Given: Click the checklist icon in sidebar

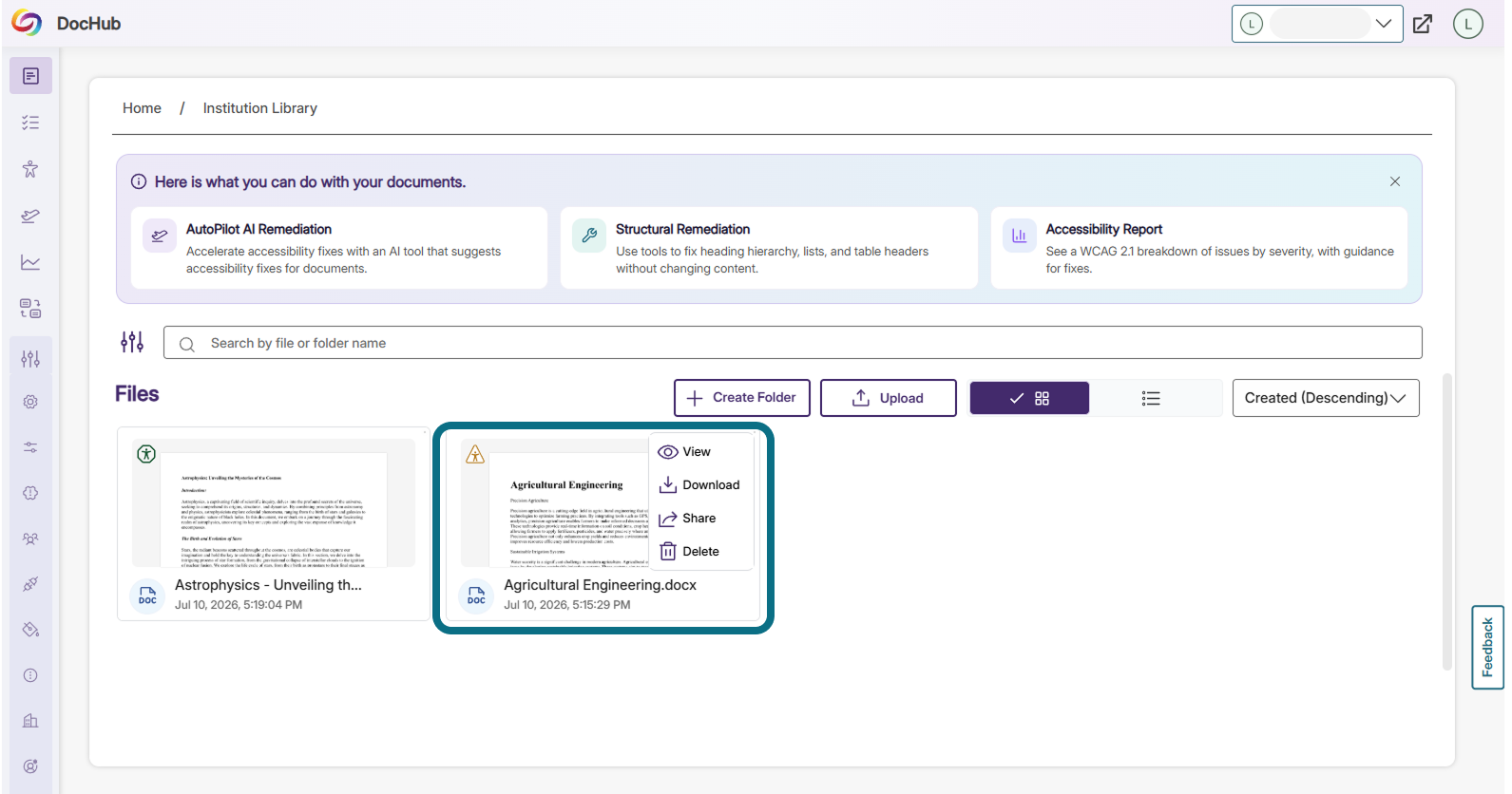Looking at the screenshot, I should click(30, 123).
